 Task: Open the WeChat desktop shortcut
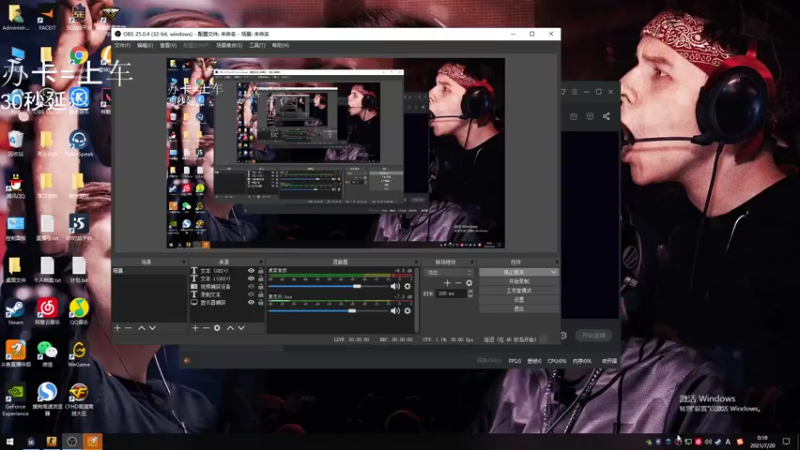pos(47,354)
